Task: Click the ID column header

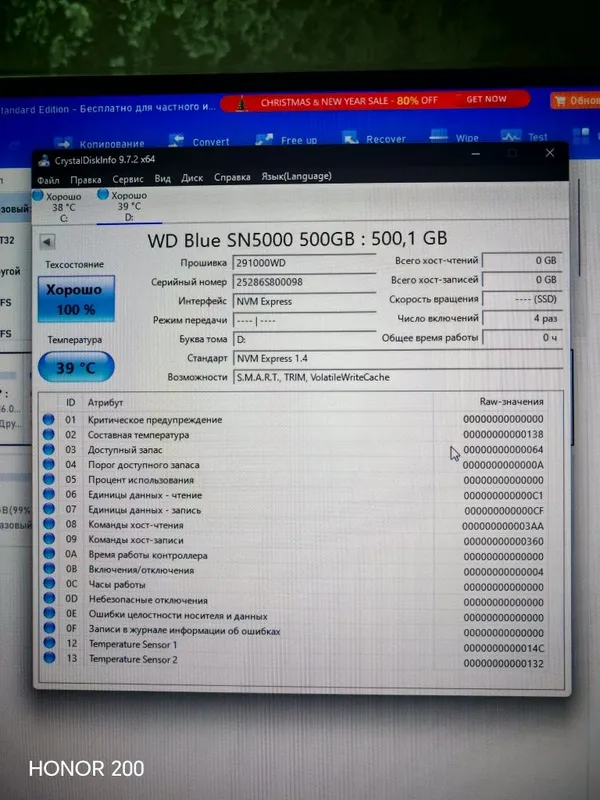Action: pyautogui.click(x=70, y=403)
